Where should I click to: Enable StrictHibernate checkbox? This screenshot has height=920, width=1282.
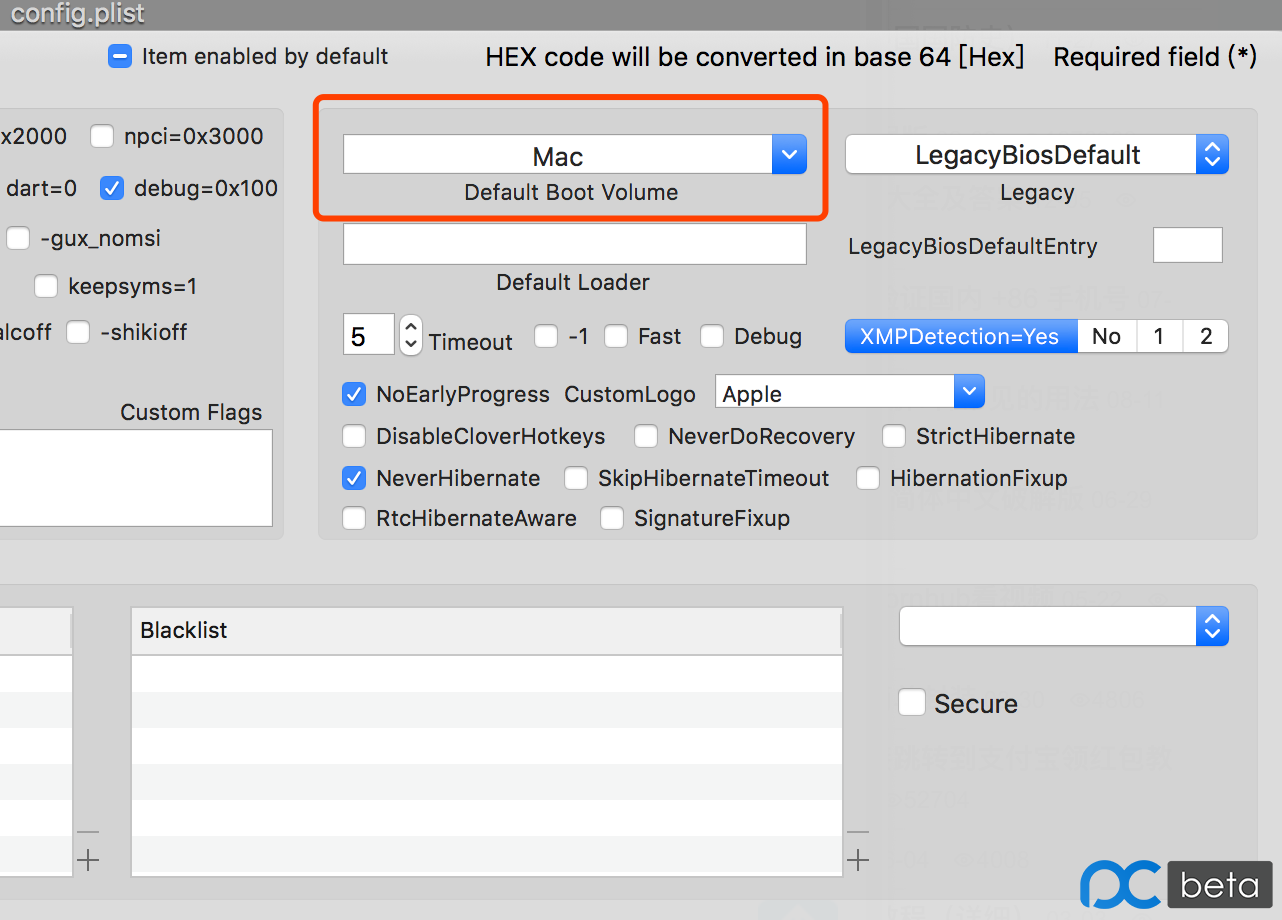coord(894,436)
